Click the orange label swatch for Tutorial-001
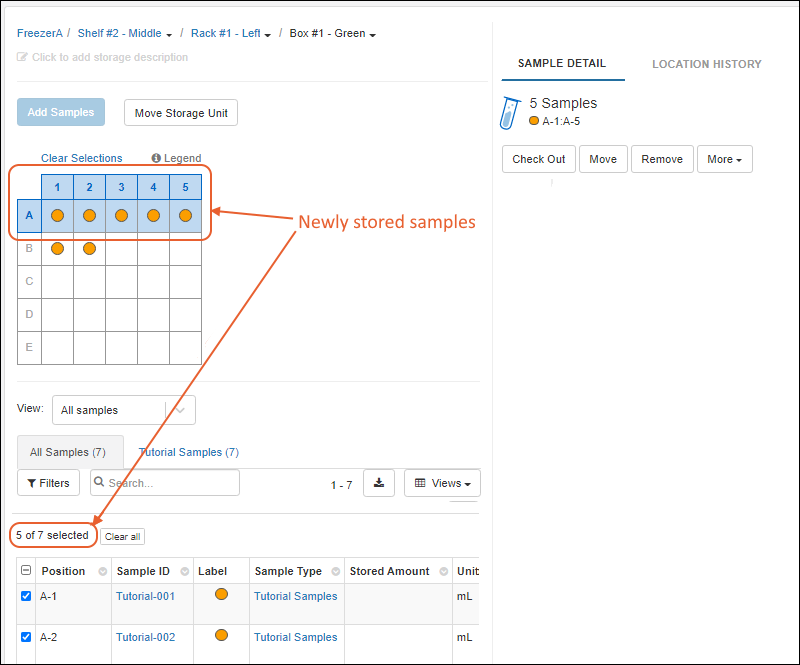Viewport: 800px width, 665px height. (x=221, y=594)
